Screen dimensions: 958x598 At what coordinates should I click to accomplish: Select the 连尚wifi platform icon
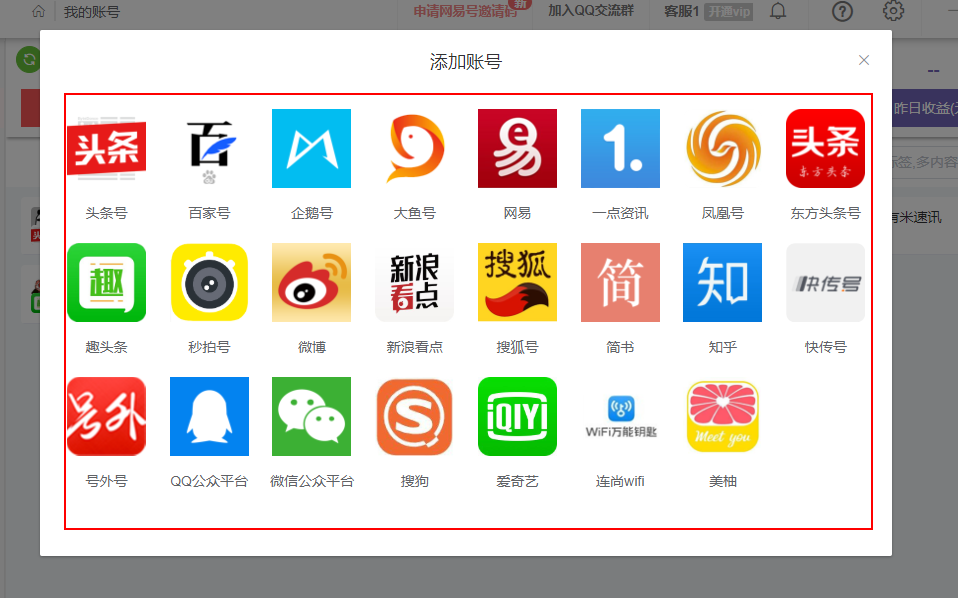[620, 417]
